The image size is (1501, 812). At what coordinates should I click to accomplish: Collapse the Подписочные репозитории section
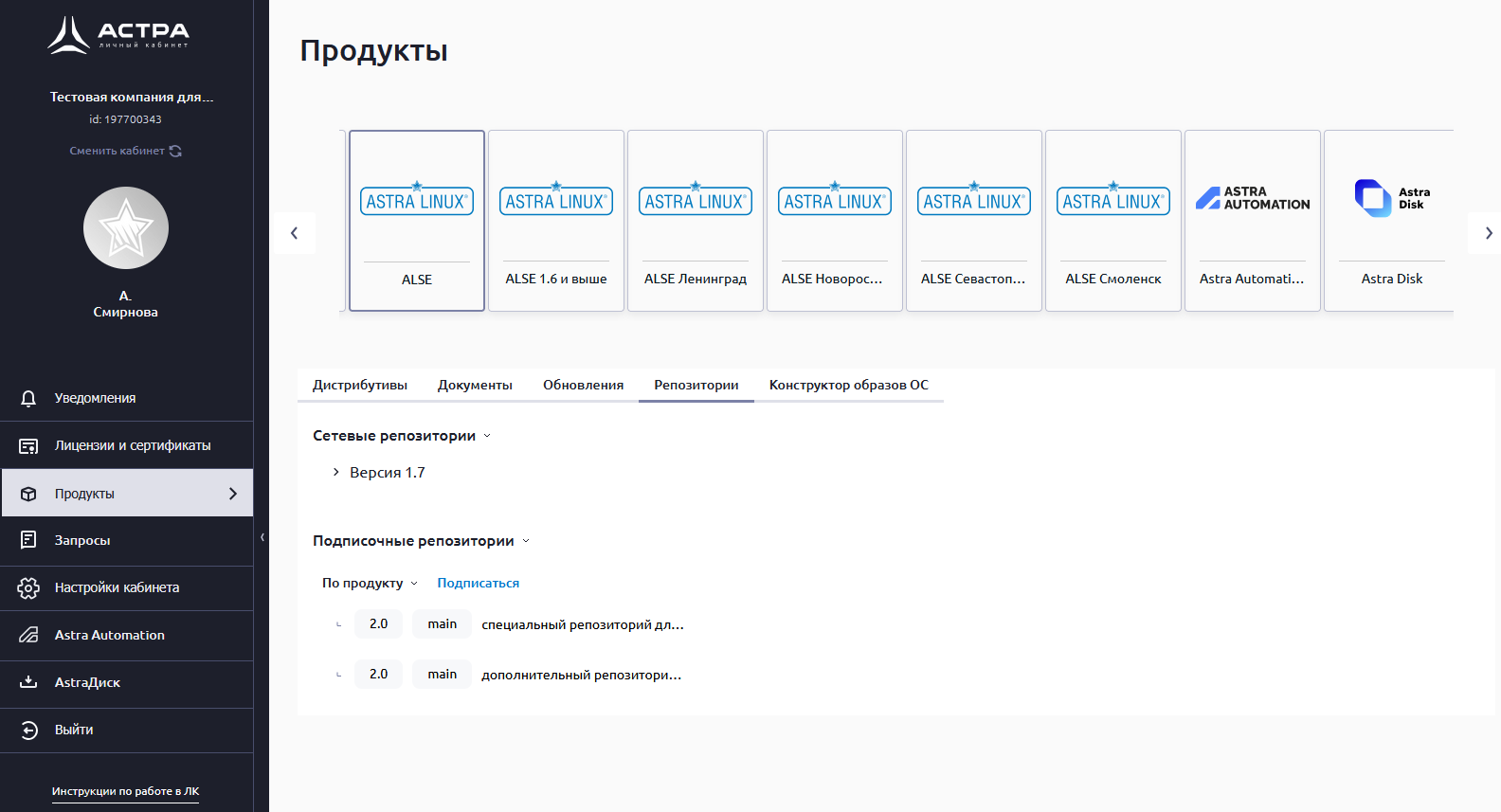[526, 541]
